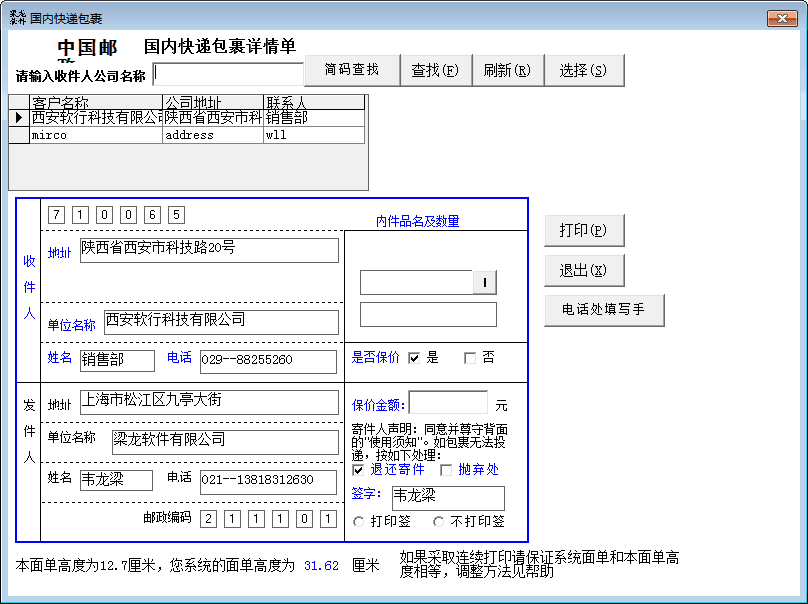This screenshot has width=808, height=604.
Task: Select the mirco customer row
Action: click(x=187, y=135)
